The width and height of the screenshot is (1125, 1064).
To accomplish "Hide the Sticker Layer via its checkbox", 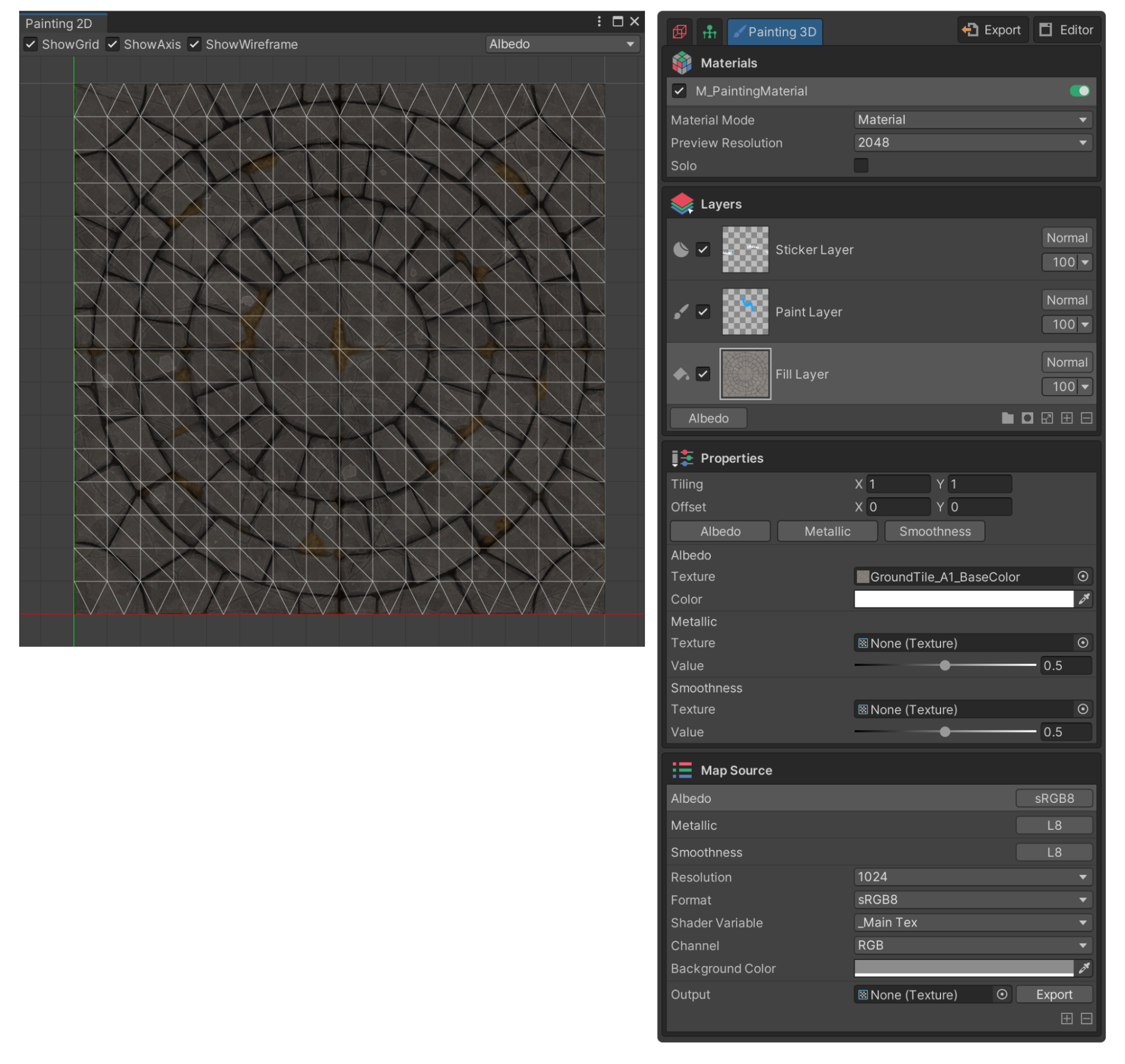I will pos(703,249).
